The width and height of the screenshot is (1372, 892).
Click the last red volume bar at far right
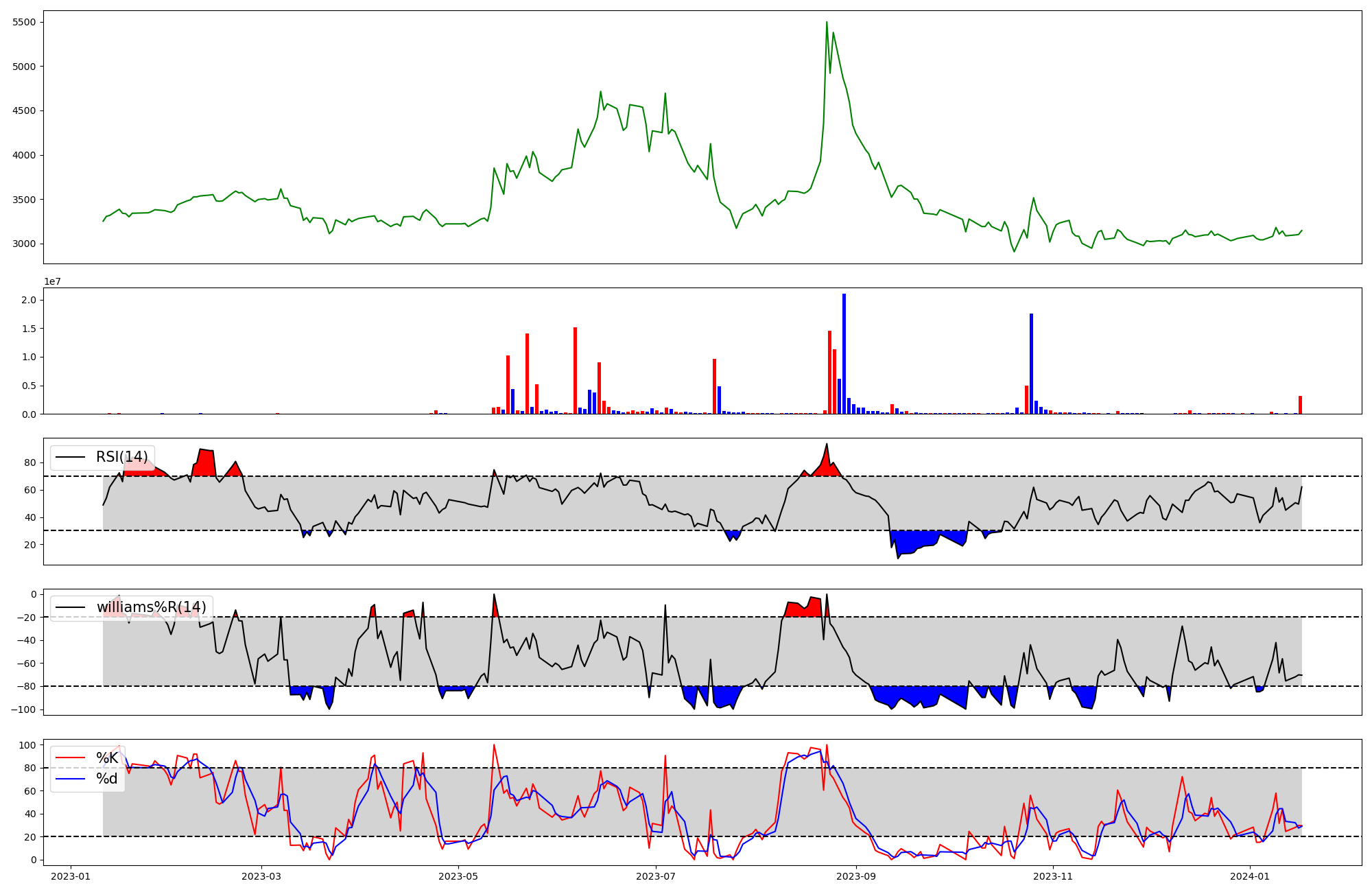(1300, 405)
